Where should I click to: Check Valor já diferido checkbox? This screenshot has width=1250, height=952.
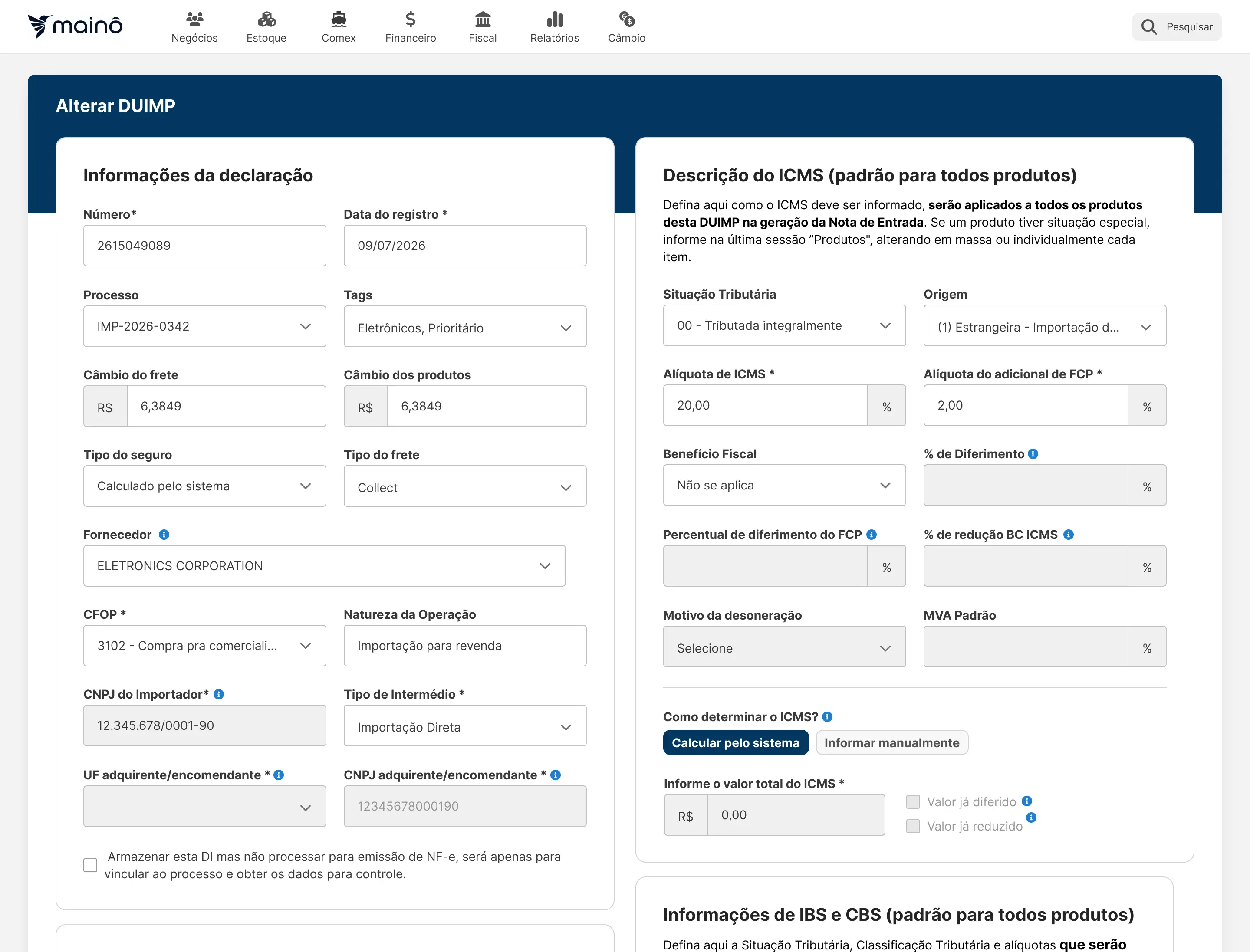[x=913, y=802]
